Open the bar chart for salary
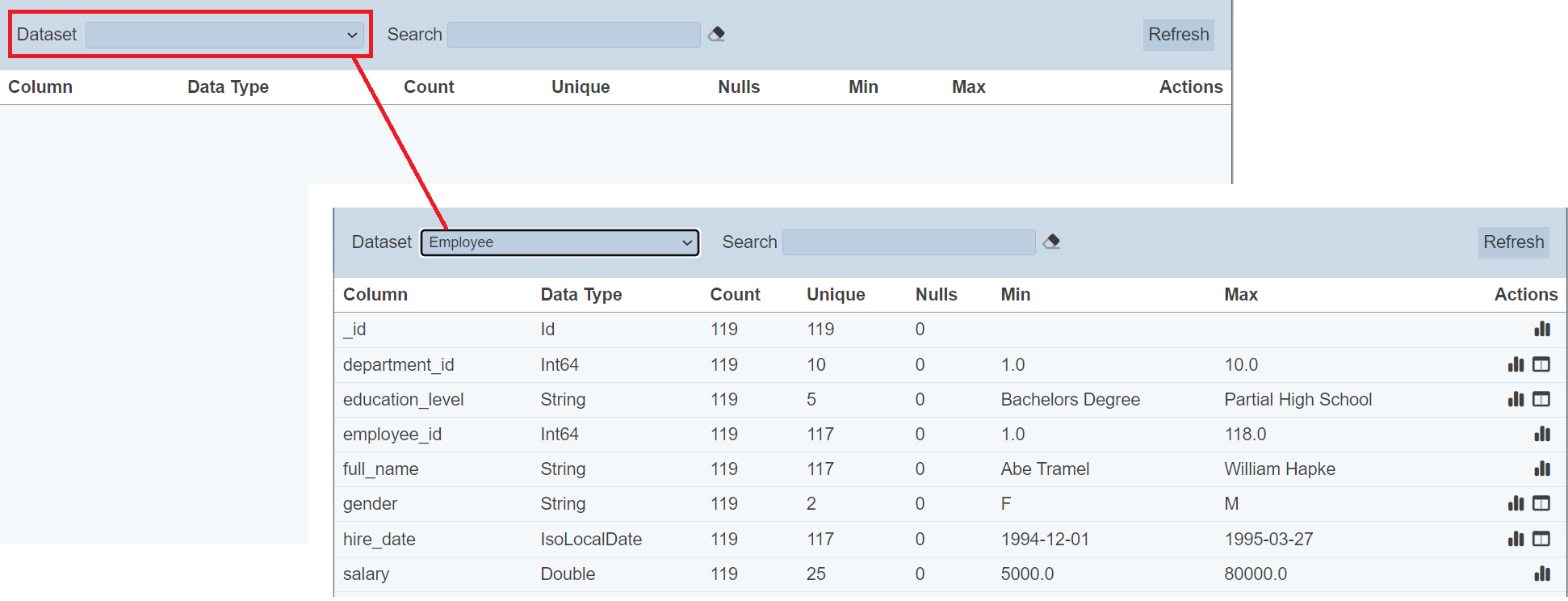The height and width of the screenshot is (601, 1568). (1541, 574)
